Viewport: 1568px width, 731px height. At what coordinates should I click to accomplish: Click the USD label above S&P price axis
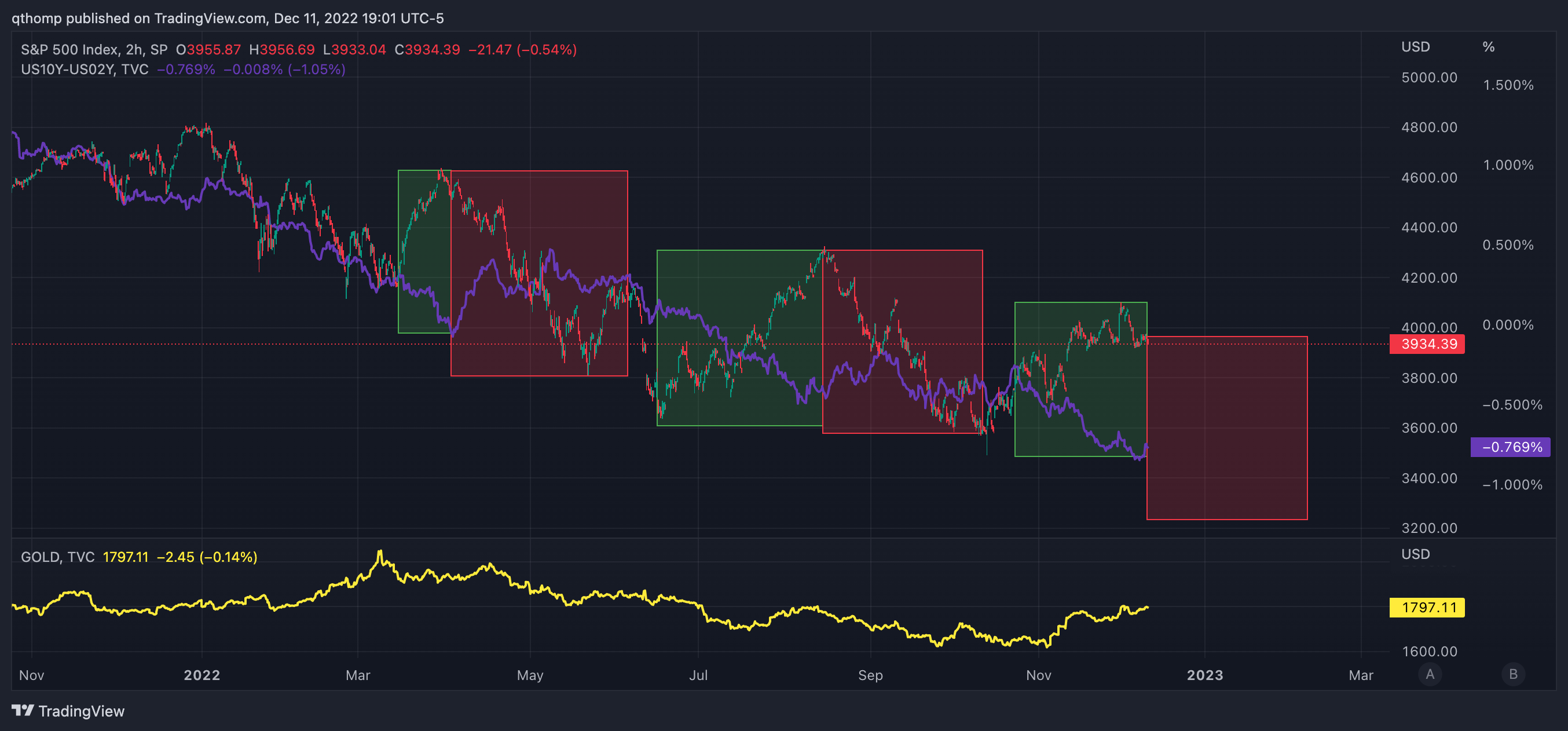(x=1415, y=47)
